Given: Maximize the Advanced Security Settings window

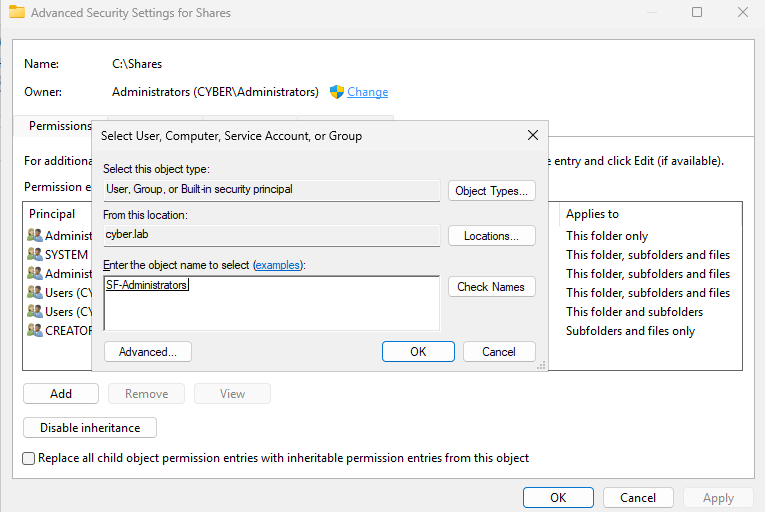Looking at the screenshot, I should (x=697, y=13).
